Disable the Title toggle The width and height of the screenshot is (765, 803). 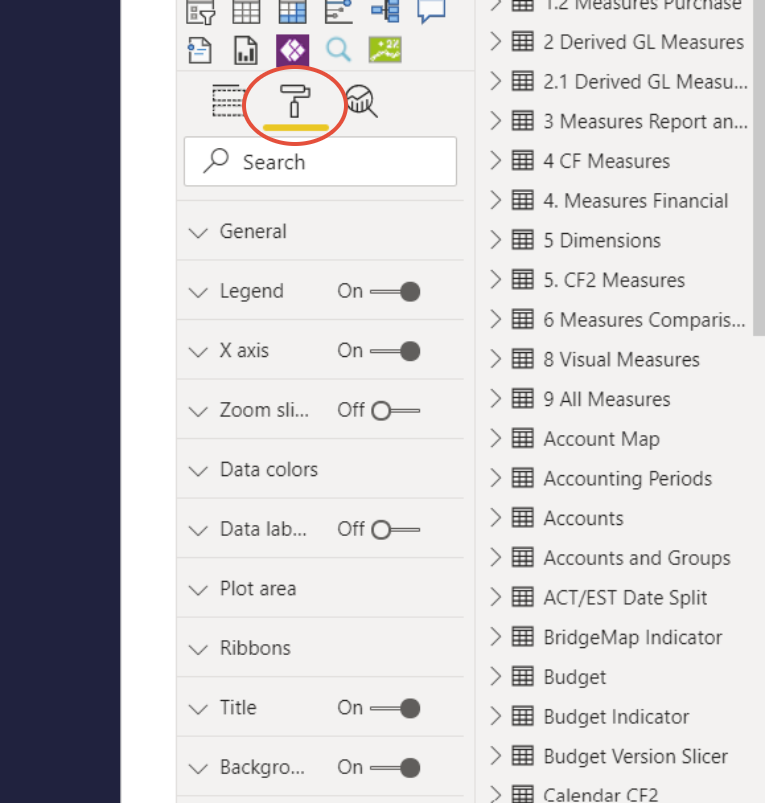[x=395, y=708]
